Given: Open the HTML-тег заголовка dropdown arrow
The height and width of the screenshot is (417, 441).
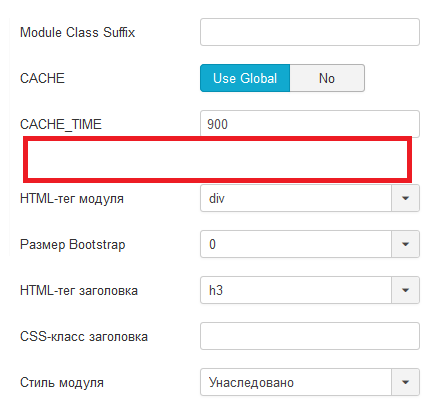Looking at the screenshot, I should (405, 290).
